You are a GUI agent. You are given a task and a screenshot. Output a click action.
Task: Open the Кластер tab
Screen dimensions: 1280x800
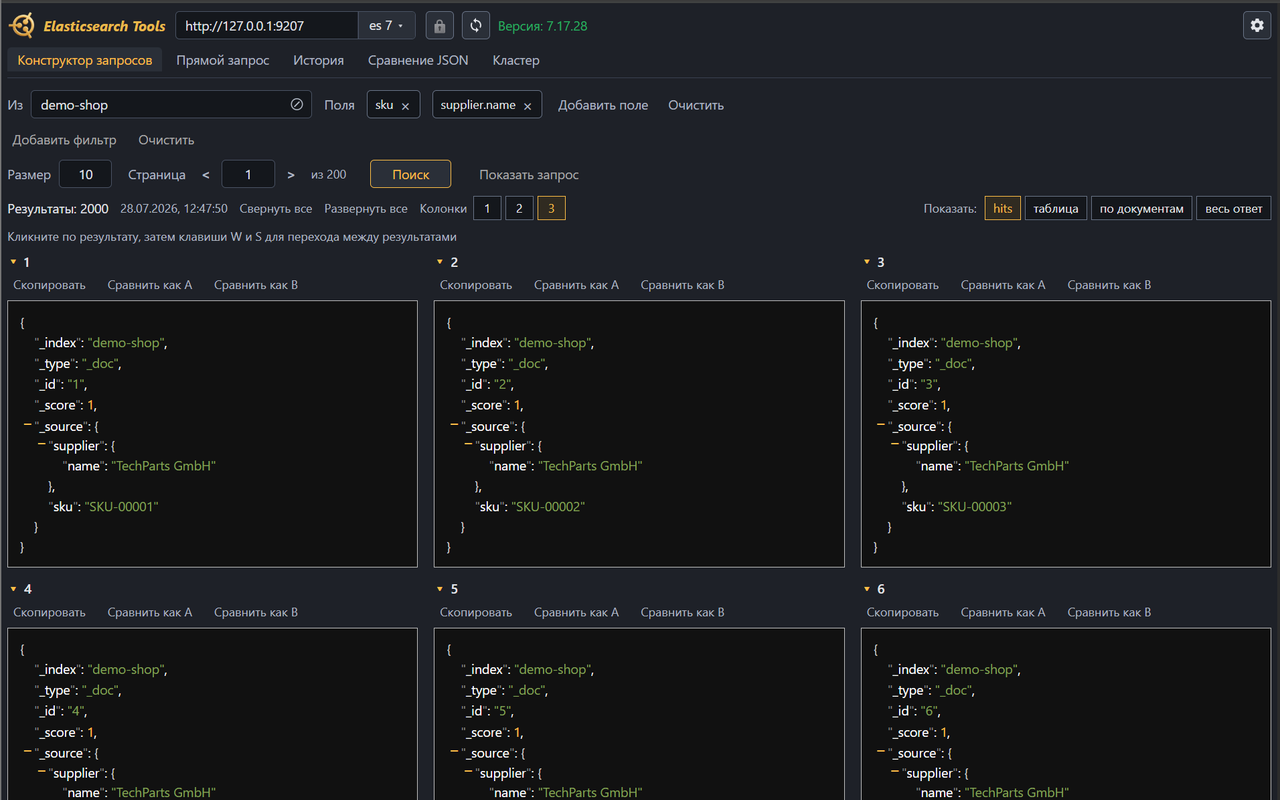point(516,60)
